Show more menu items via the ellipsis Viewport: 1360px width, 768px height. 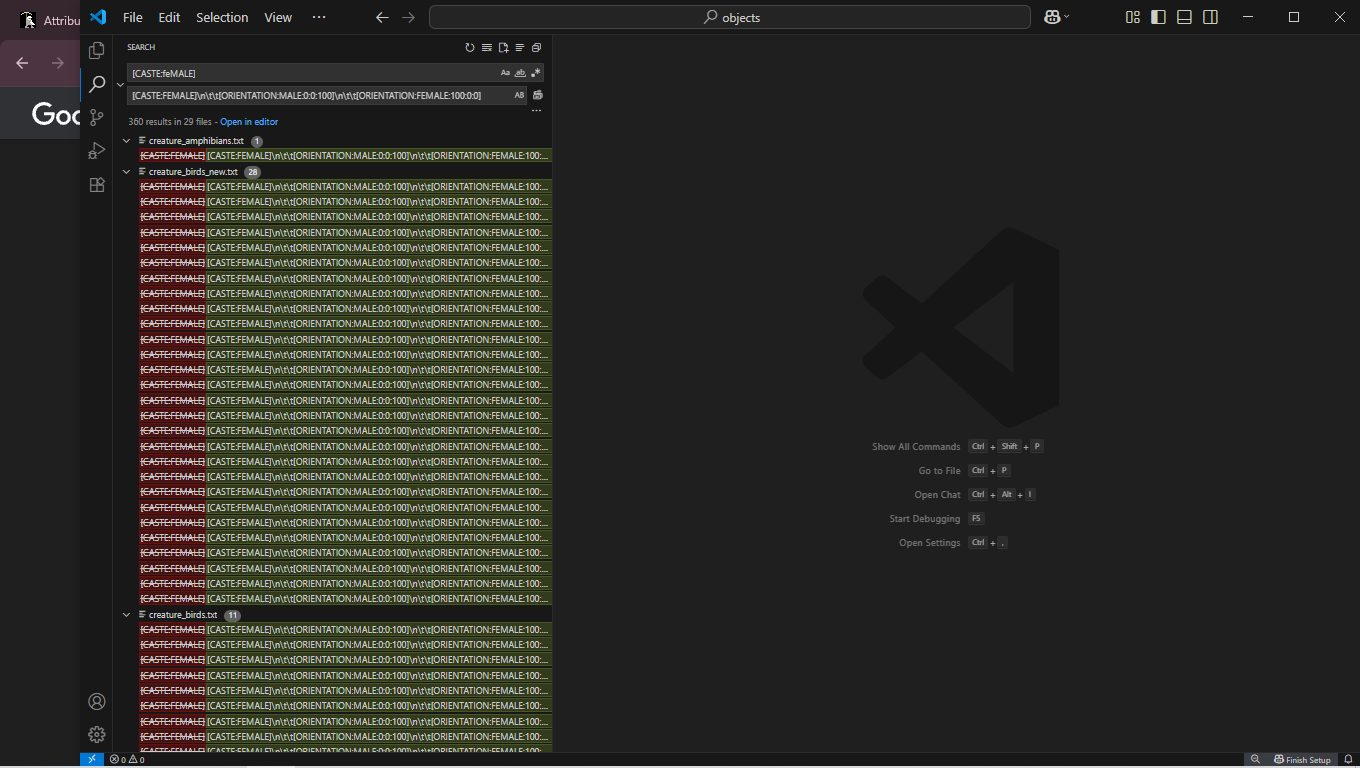[319, 17]
